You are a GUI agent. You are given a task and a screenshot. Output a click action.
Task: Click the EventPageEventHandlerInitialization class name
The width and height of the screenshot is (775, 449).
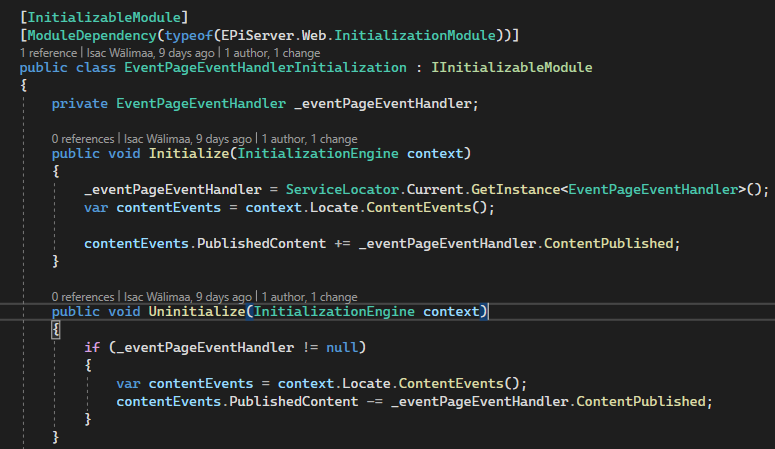[250, 67]
